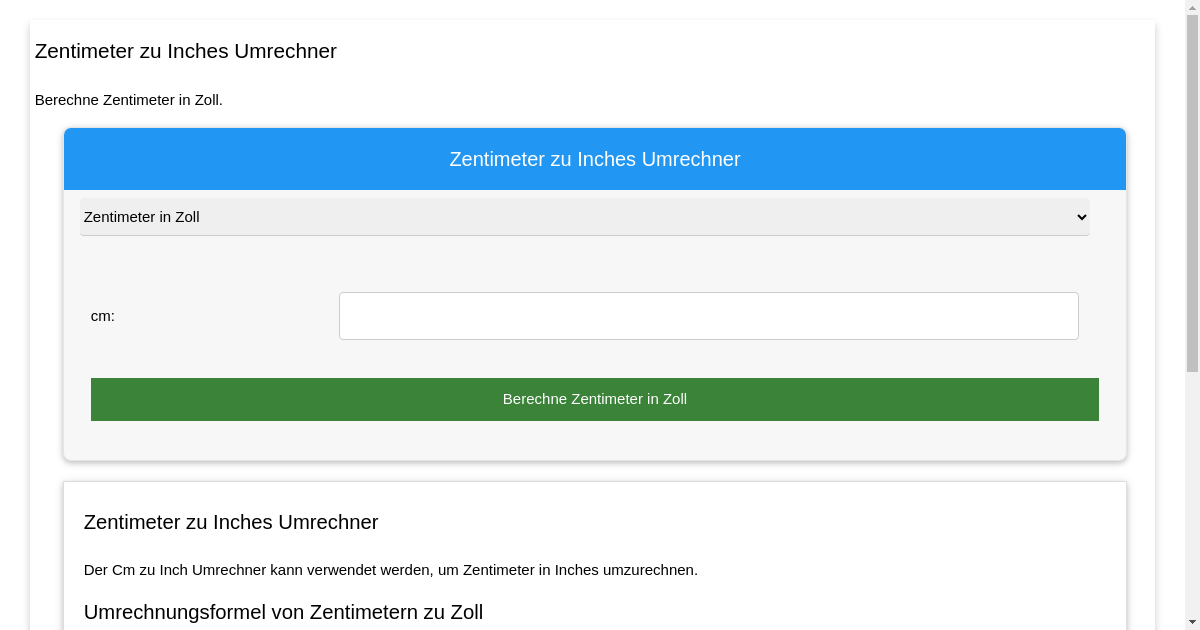Expand the 'Zentimeter in Zoll' selector

585,217
